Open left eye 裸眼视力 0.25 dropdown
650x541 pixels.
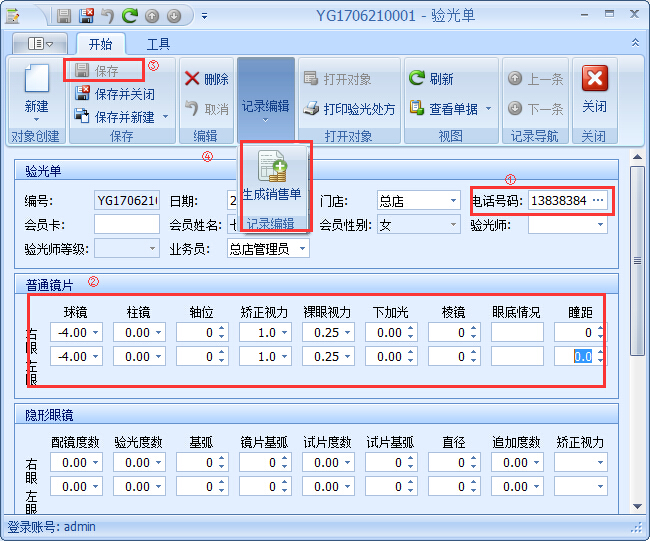pyautogui.click(x=348, y=357)
